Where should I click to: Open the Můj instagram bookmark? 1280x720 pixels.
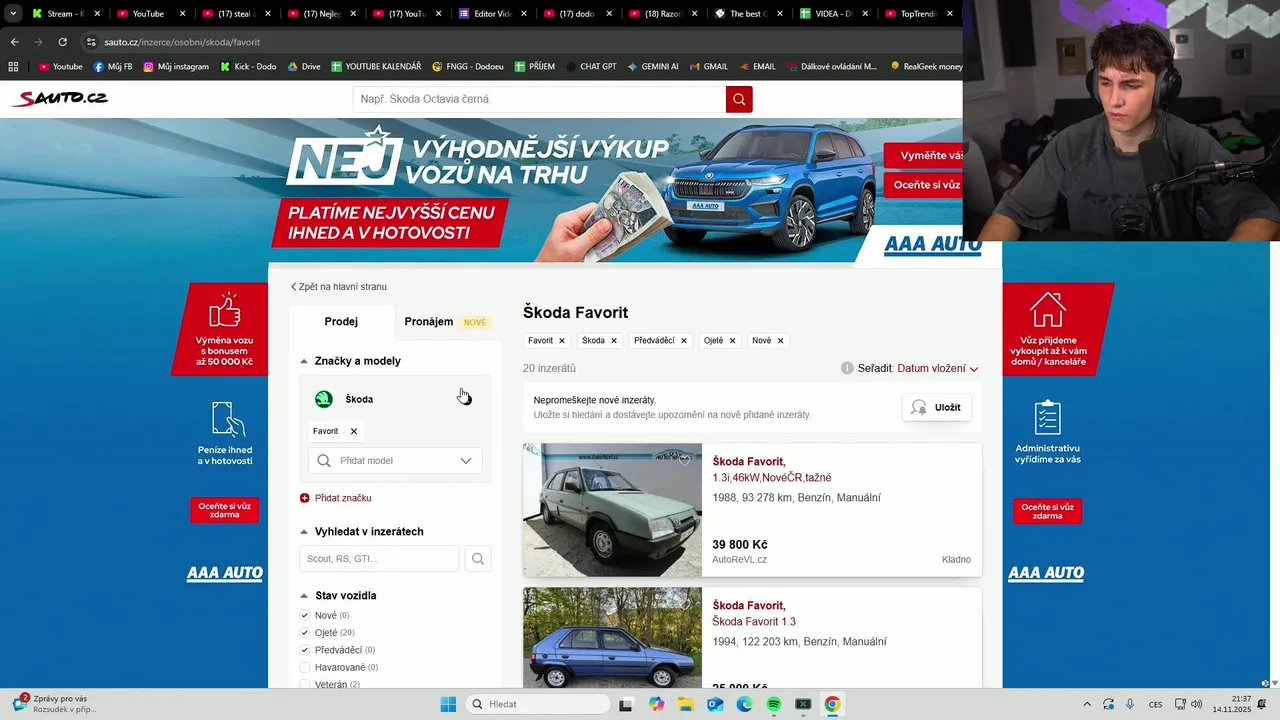click(x=176, y=67)
